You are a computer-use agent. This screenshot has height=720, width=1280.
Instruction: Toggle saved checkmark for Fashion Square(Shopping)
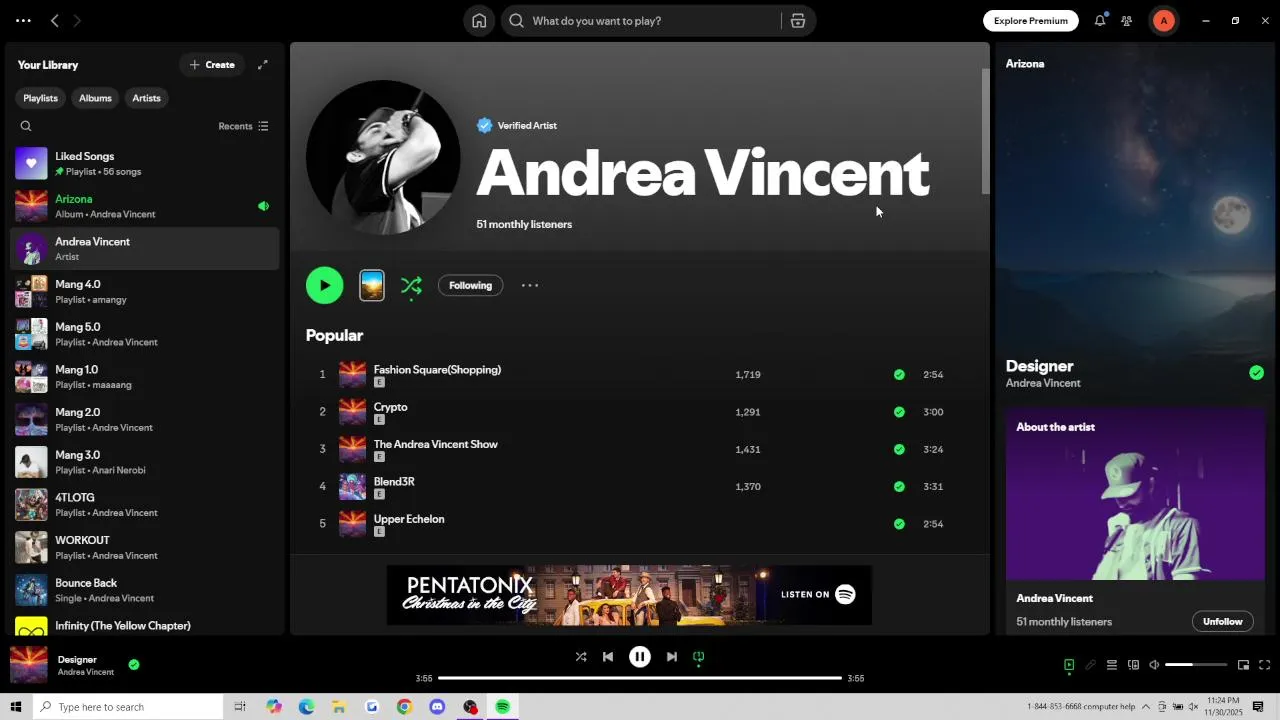[x=899, y=375]
